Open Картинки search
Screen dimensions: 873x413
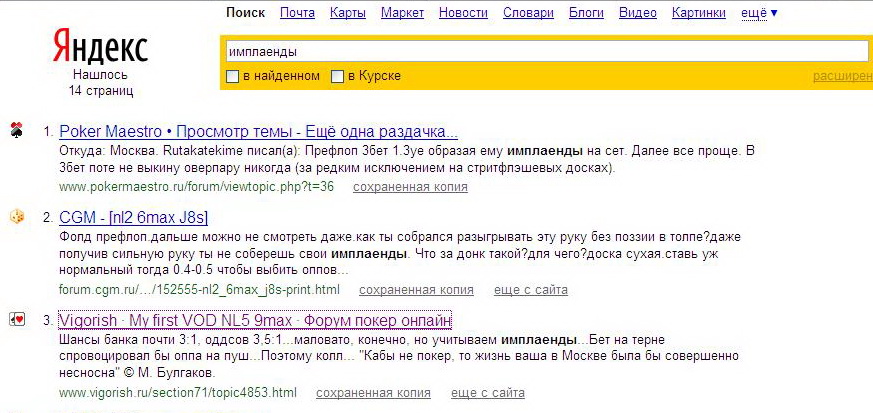pos(699,12)
